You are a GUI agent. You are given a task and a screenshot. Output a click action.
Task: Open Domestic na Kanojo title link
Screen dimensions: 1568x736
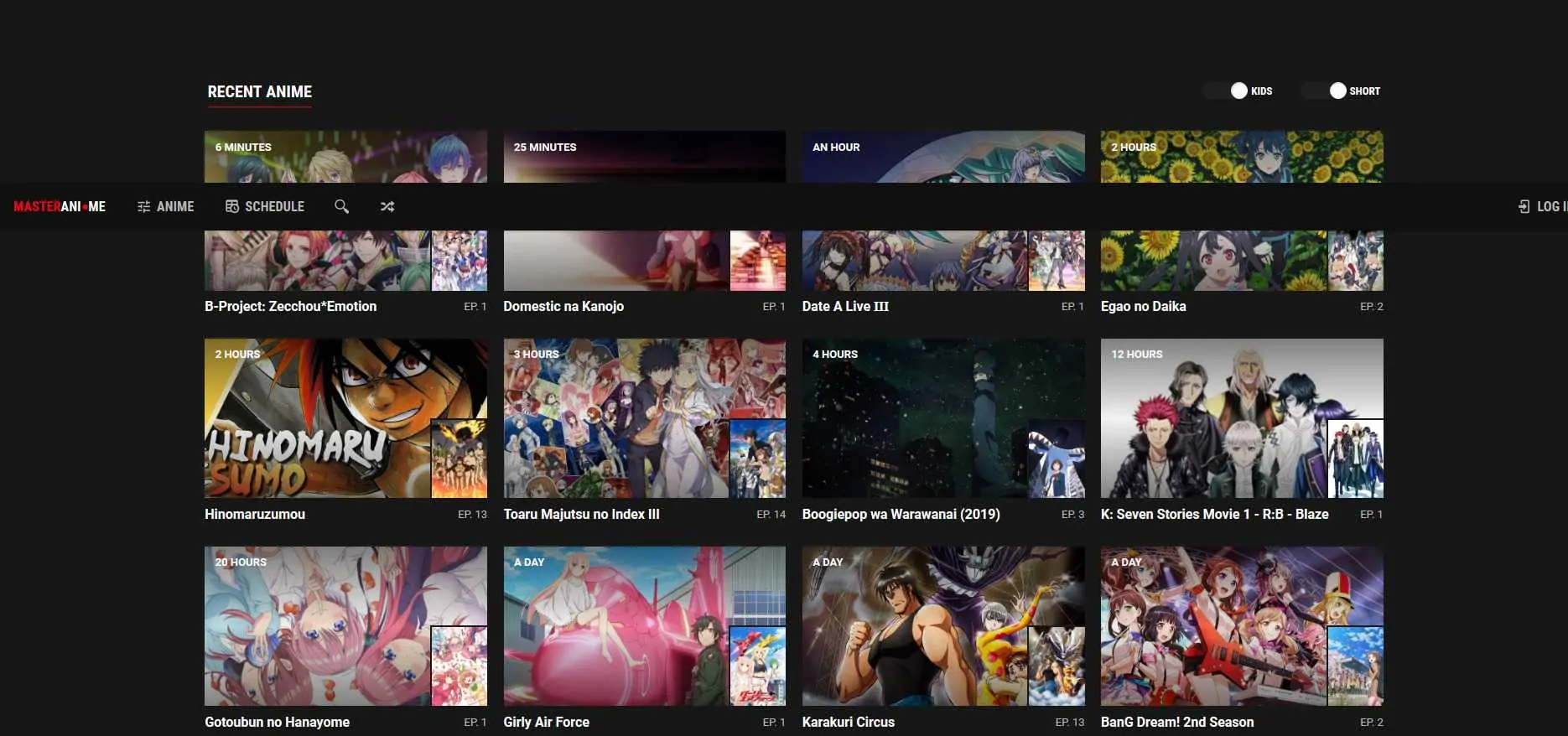[563, 307]
